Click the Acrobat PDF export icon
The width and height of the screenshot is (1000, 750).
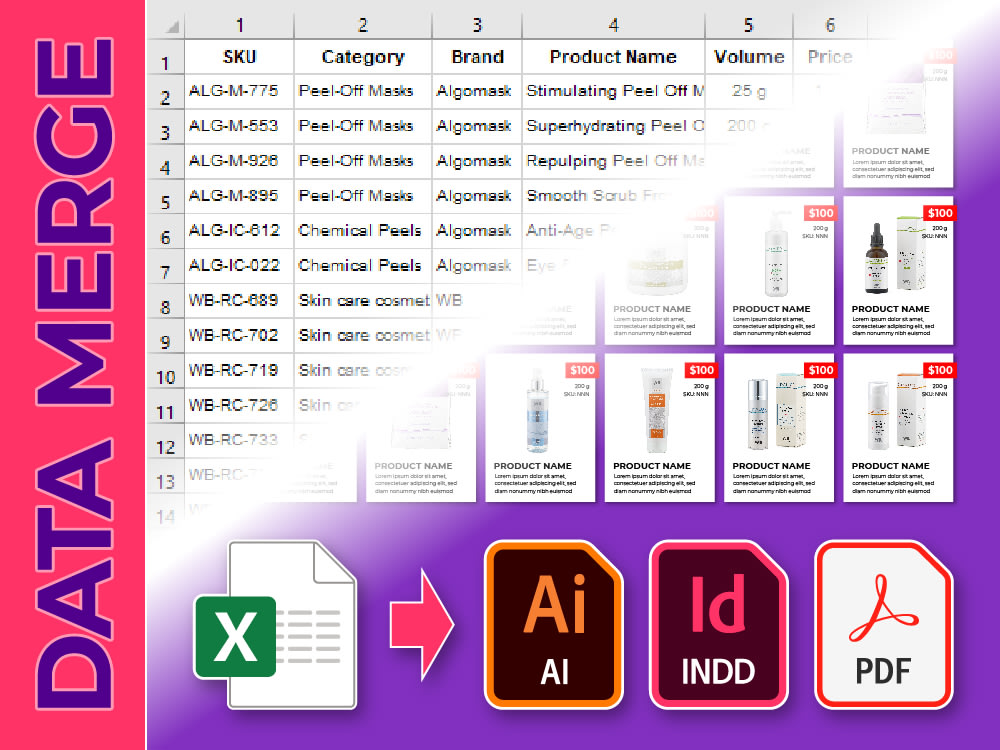click(x=883, y=620)
